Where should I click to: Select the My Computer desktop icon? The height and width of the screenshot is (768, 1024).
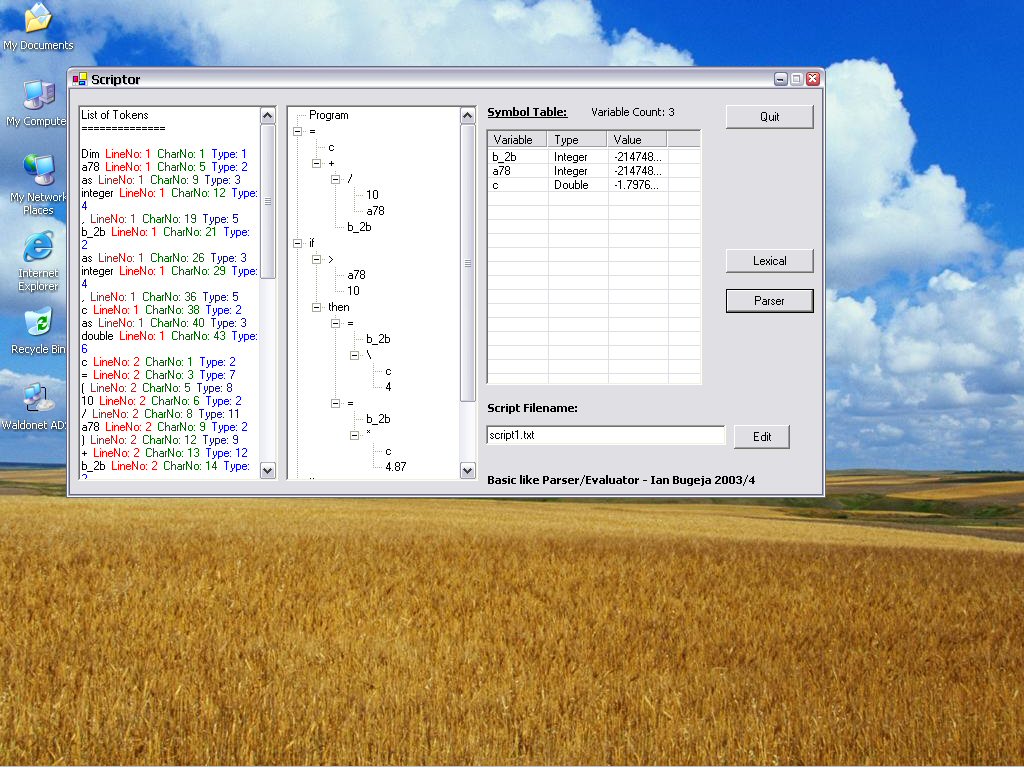coord(37,103)
